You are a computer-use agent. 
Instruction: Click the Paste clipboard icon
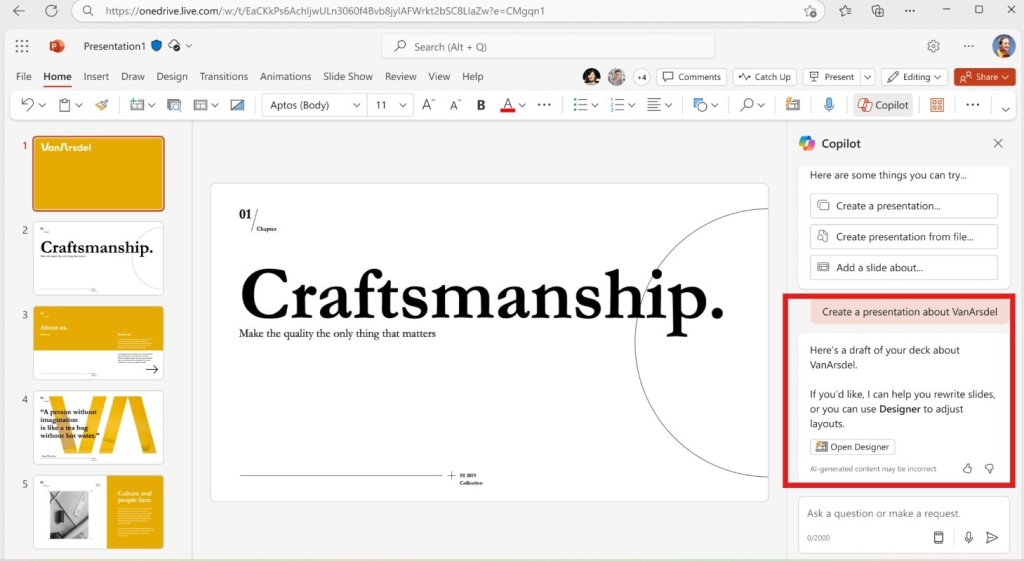pos(65,104)
